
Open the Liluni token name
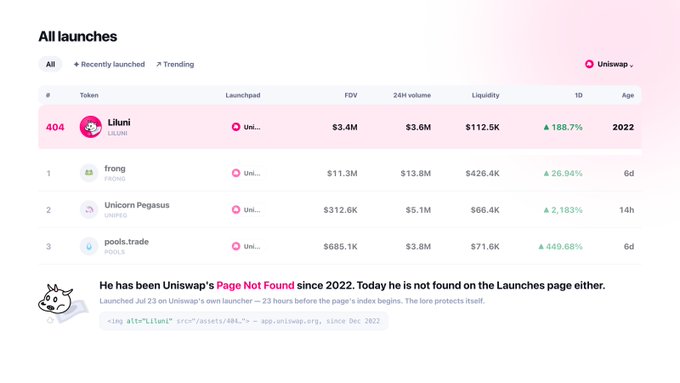click(x=119, y=122)
